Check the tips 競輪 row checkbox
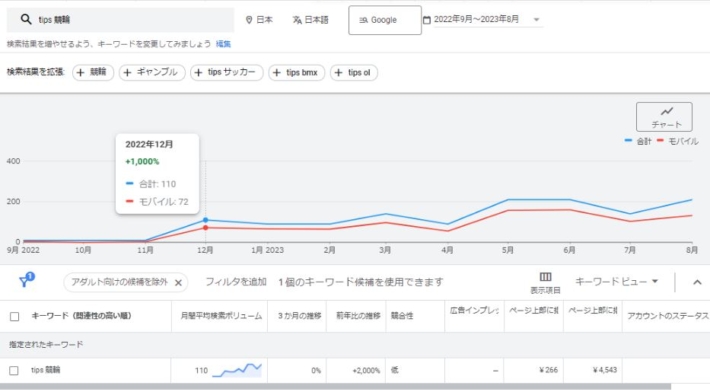 click(x=14, y=370)
